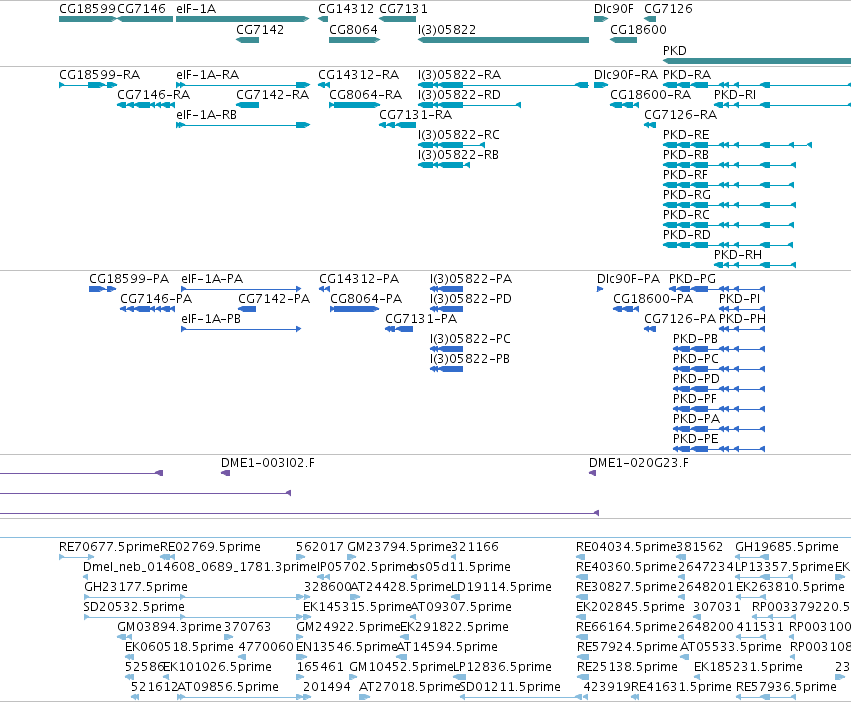Select the long l(3)05822 gene bar
The width and height of the screenshot is (851, 702).
[x=504, y=40]
